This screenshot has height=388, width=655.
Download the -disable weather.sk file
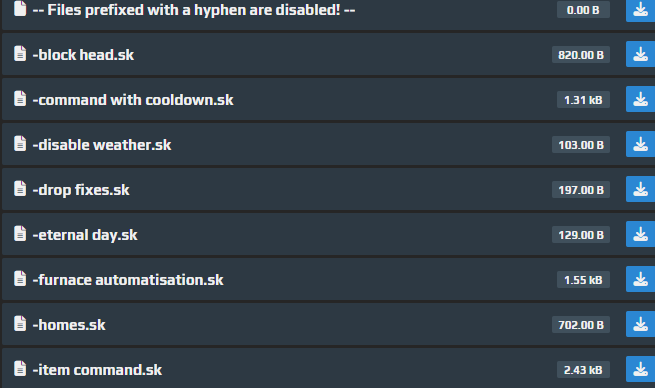coord(640,145)
